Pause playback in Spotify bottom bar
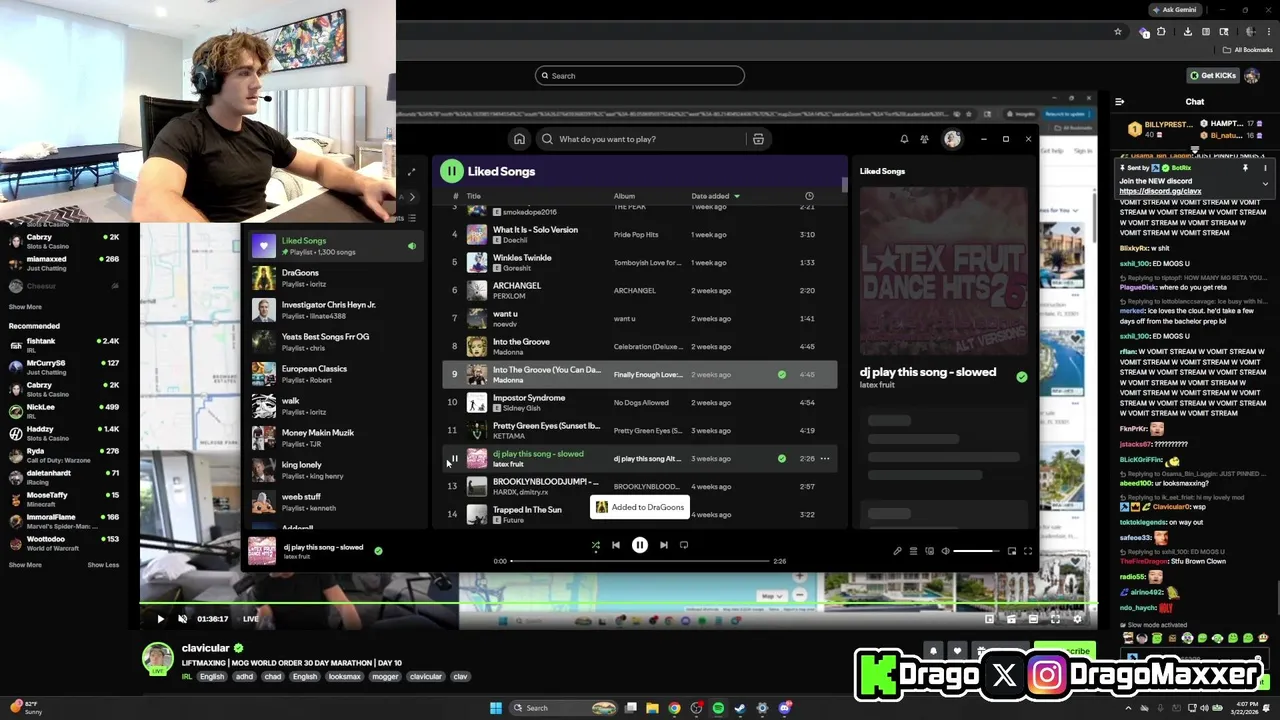Viewport: 1280px width, 720px height. coord(640,545)
